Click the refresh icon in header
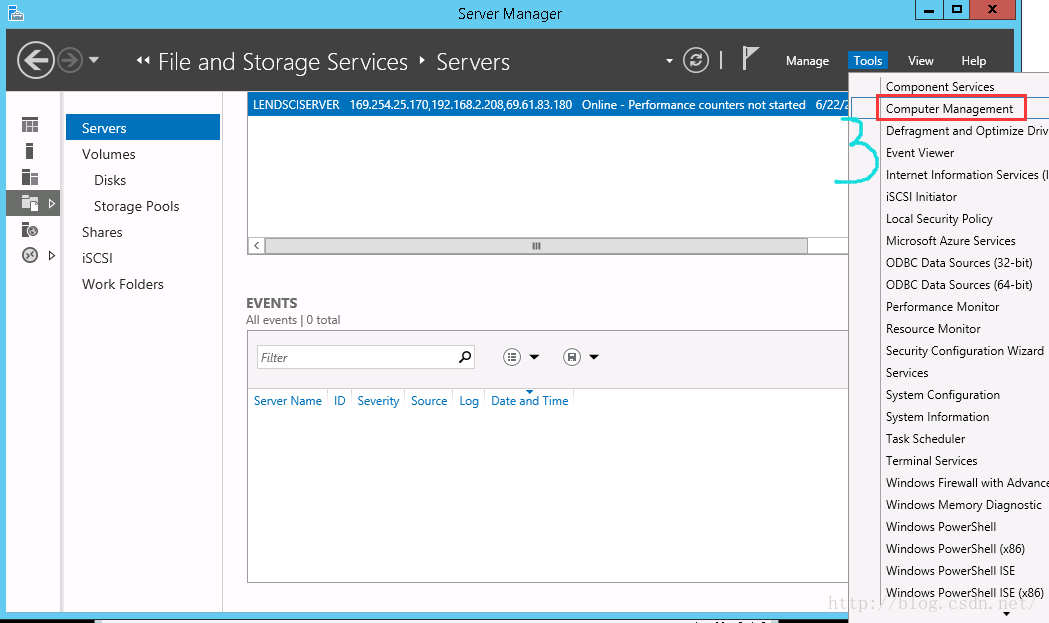 pos(696,60)
